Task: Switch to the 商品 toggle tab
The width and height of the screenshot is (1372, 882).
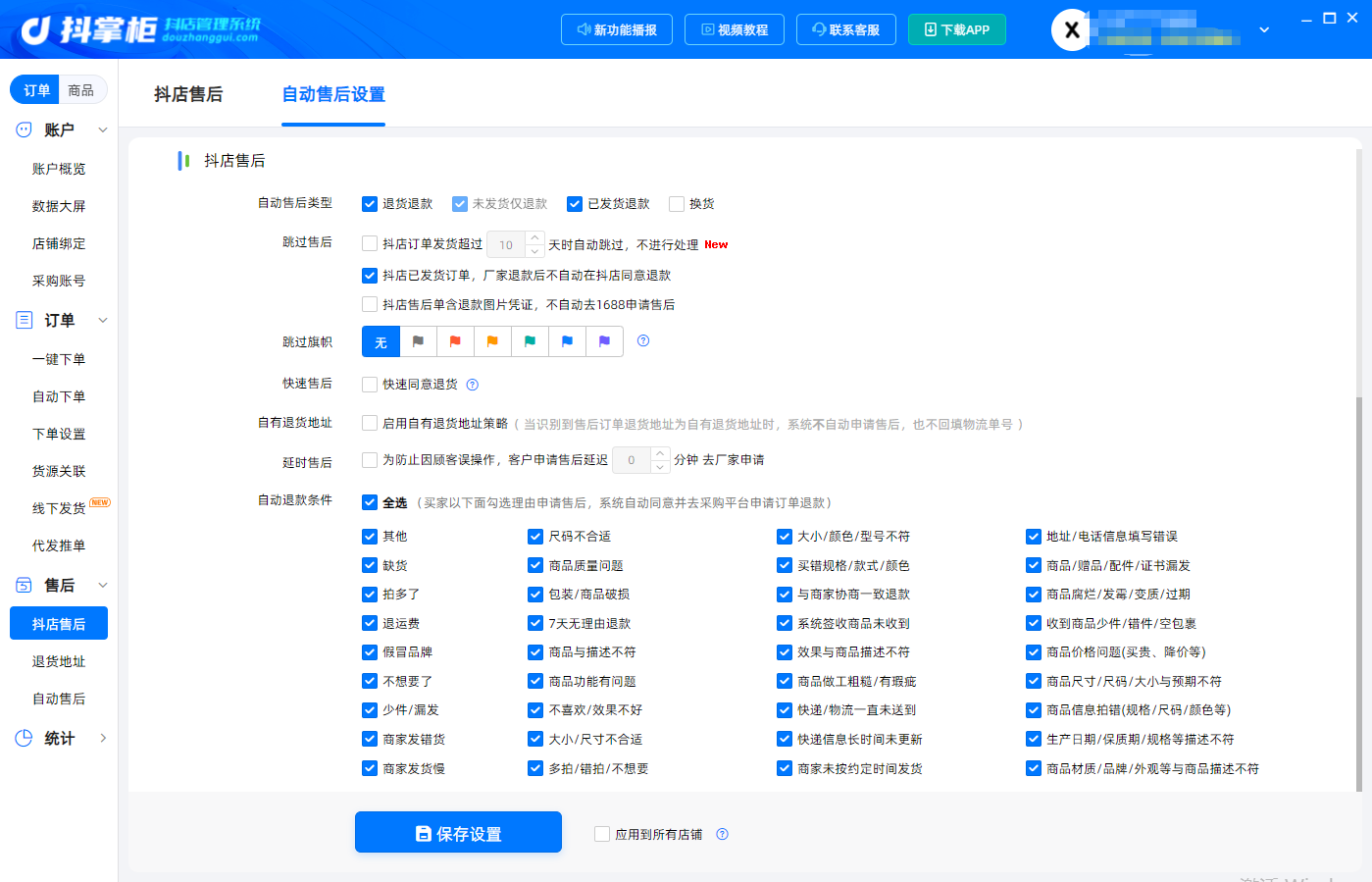Action: click(81, 90)
